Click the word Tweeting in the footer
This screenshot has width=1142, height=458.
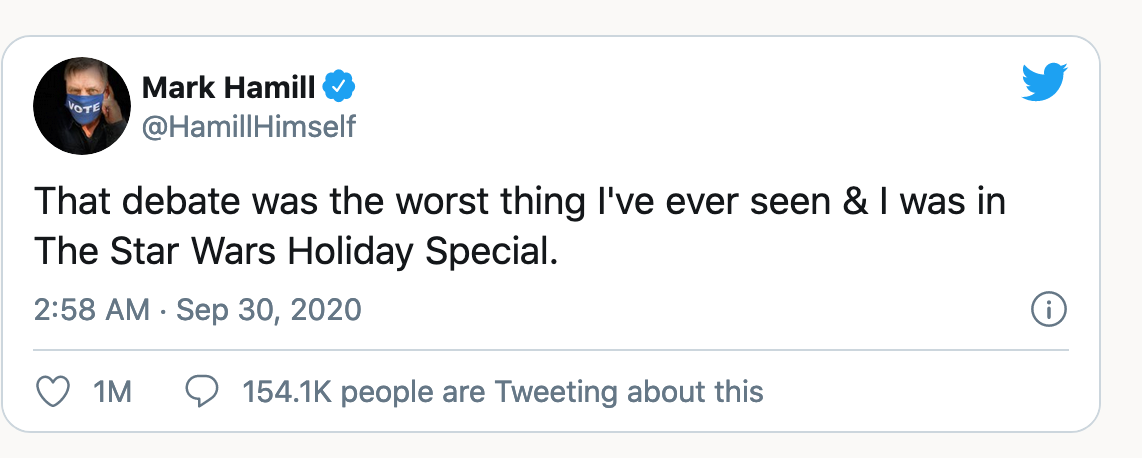[x=556, y=392]
